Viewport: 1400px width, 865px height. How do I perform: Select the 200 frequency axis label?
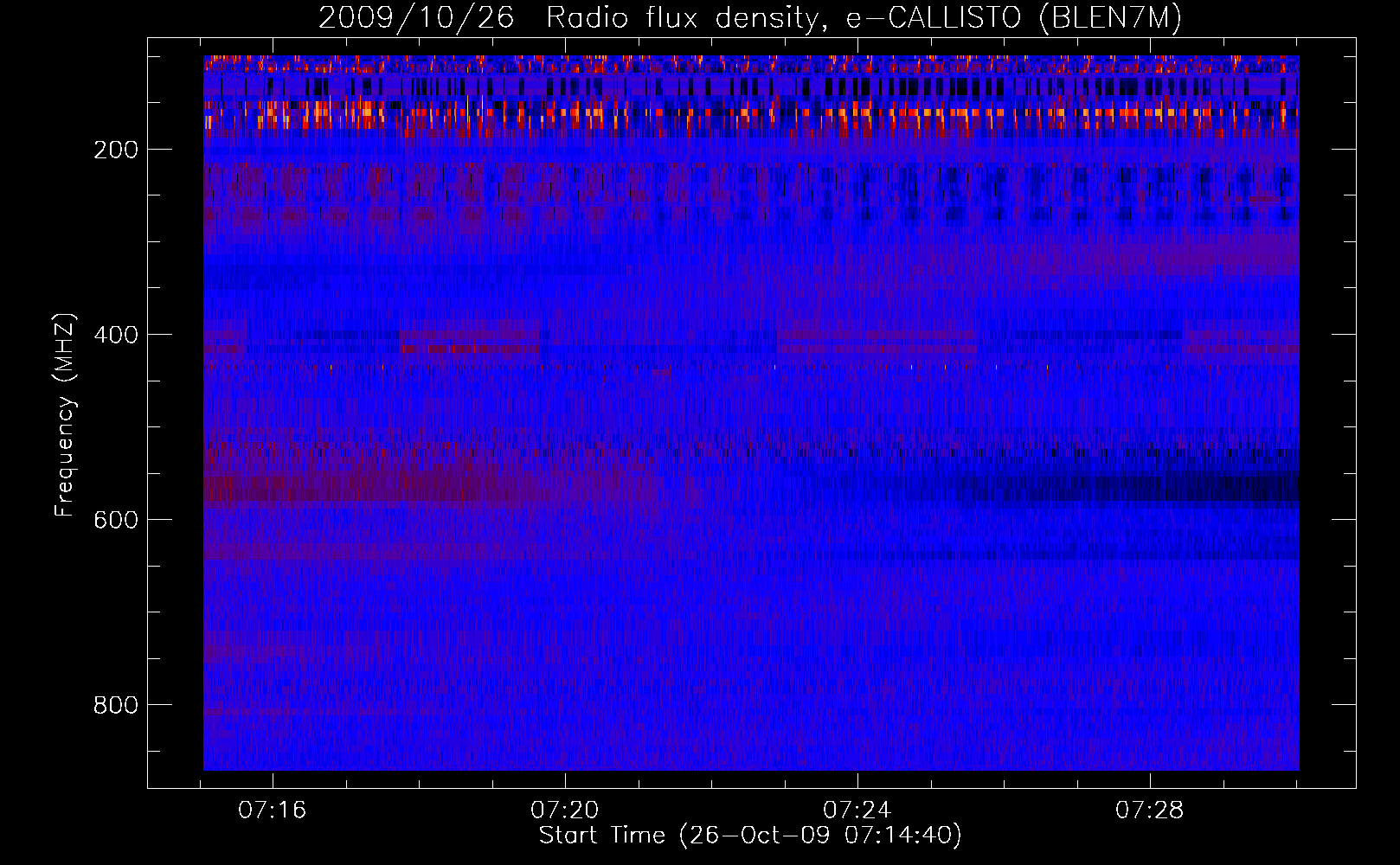pyautogui.click(x=116, y=151)
